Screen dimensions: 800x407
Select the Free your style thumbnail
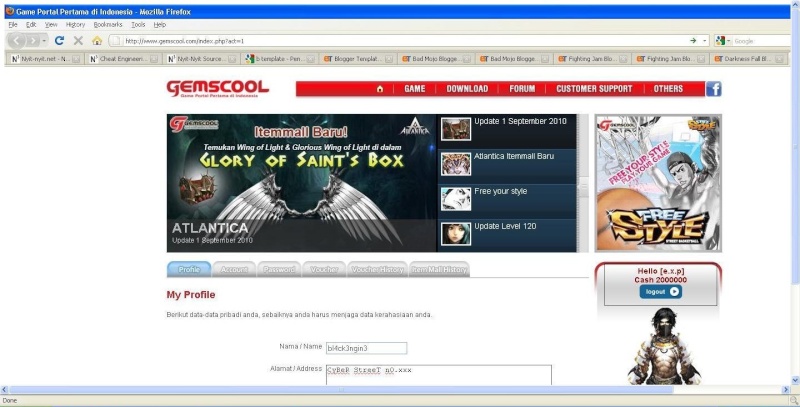coord(456,199)
